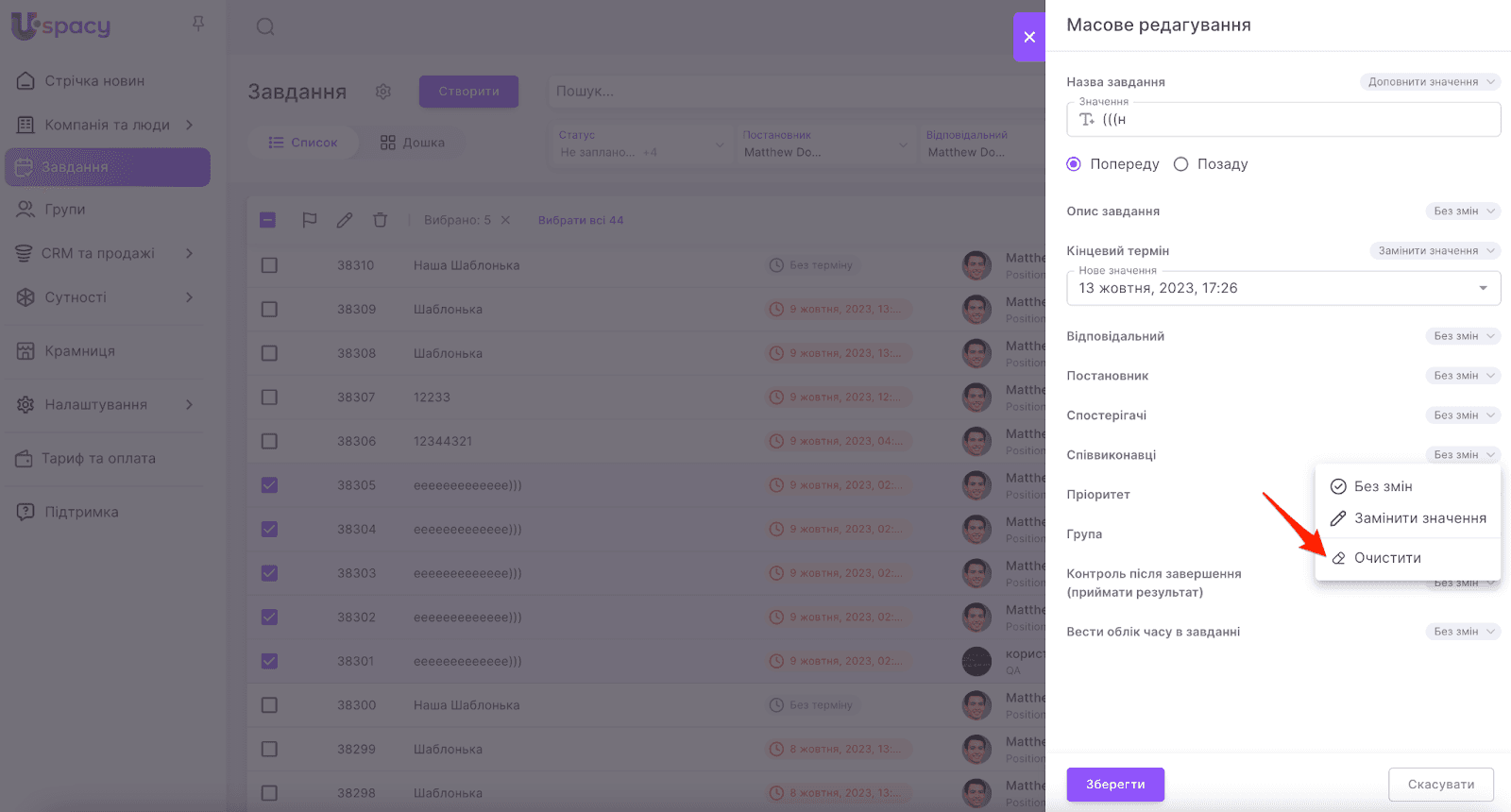1511x812 pixels.
Task: Open Без змін dropdown for Спостерігачі
Action: click(1463, 415)
